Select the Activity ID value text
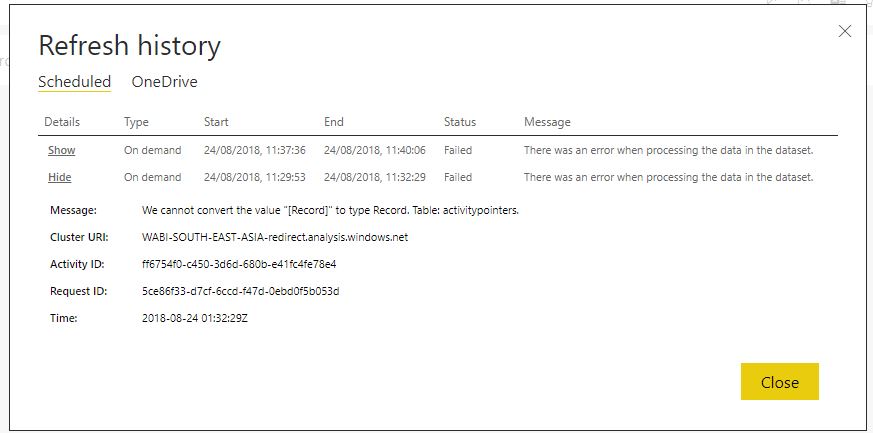873x433 pixels. [x=239, y=264]
